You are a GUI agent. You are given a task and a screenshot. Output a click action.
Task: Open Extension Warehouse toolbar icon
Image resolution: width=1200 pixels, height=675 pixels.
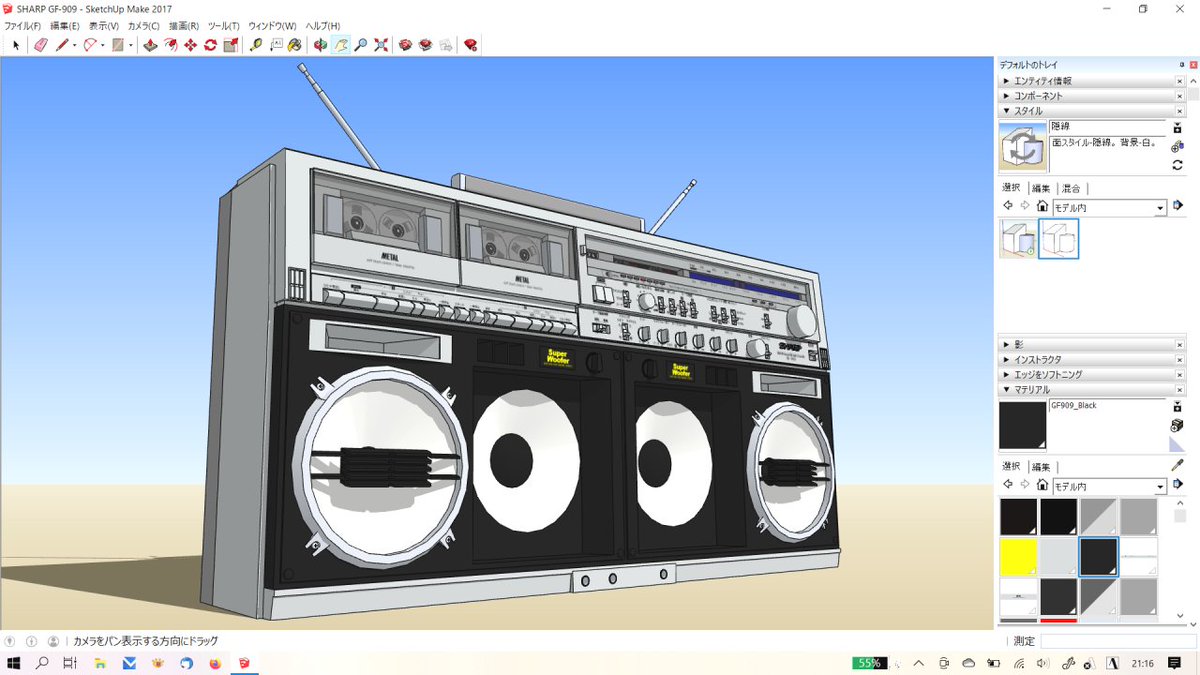[471, 45]
